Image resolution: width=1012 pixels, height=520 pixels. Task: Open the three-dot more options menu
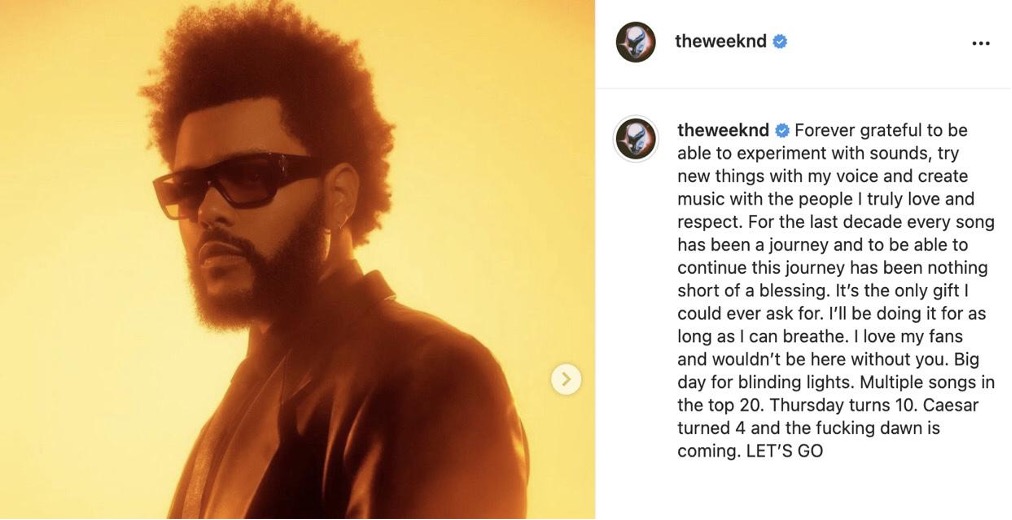click(980, 43)
